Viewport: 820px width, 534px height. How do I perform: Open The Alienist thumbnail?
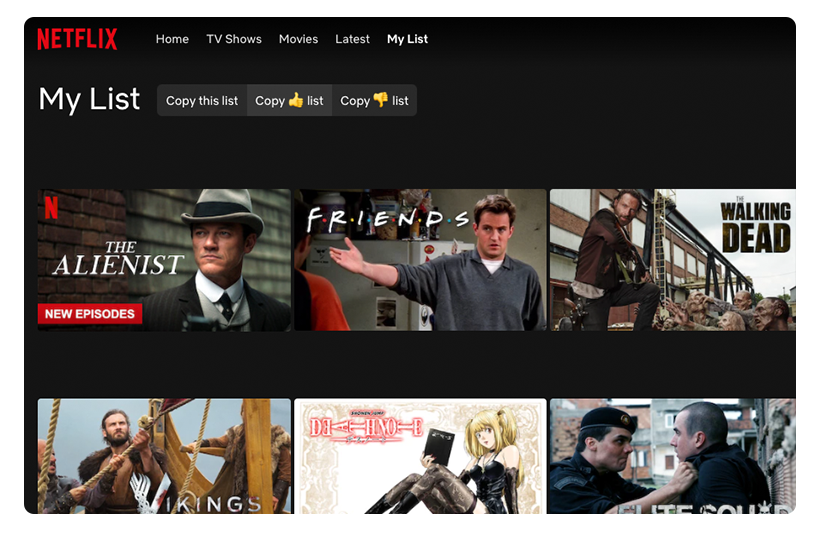point(164,260)
